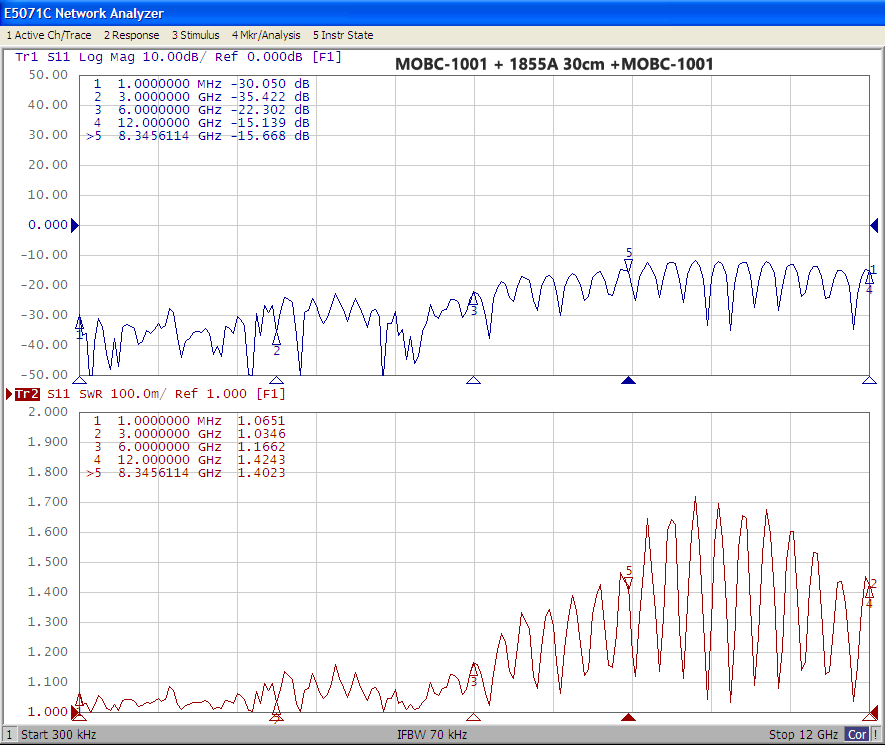Open the Mkr/Analysis menu

point(266,35)
